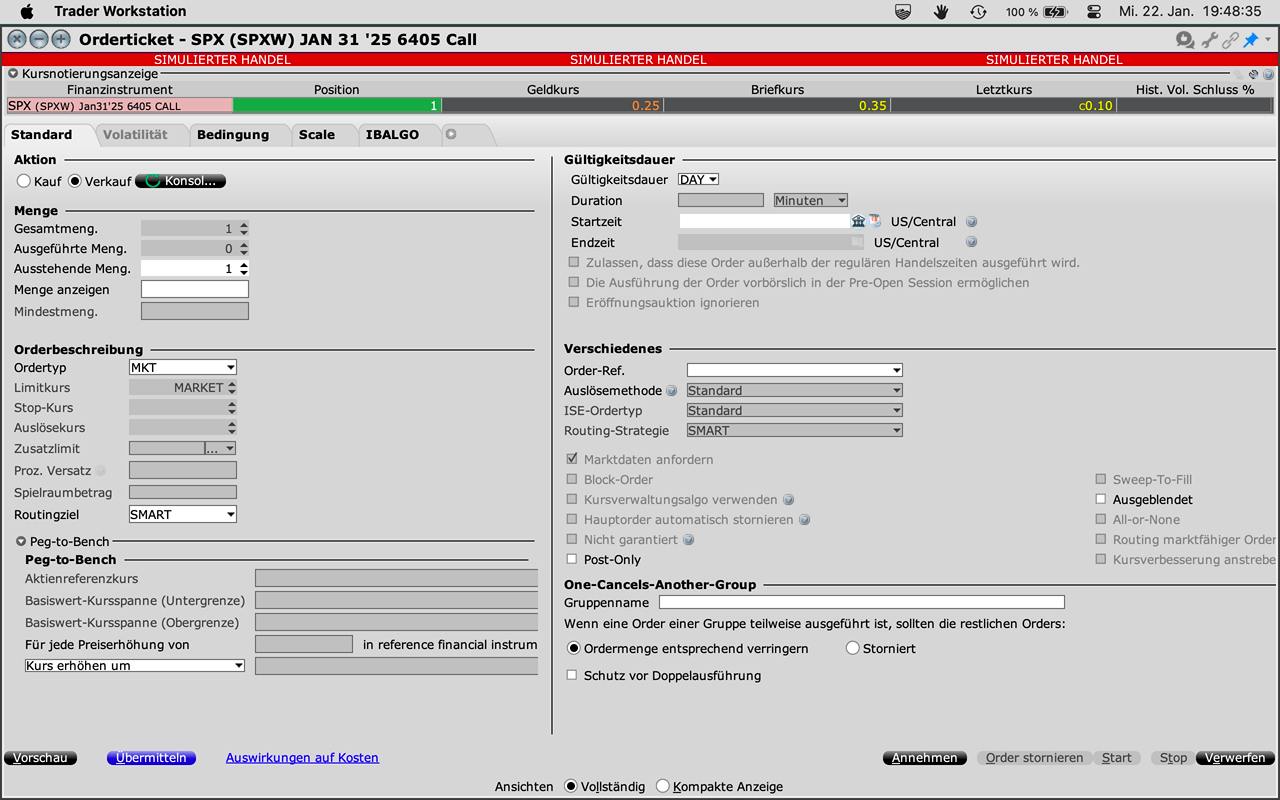
Task: Check the Ausgeblendet option
Action: click(x=1101, y=499)
